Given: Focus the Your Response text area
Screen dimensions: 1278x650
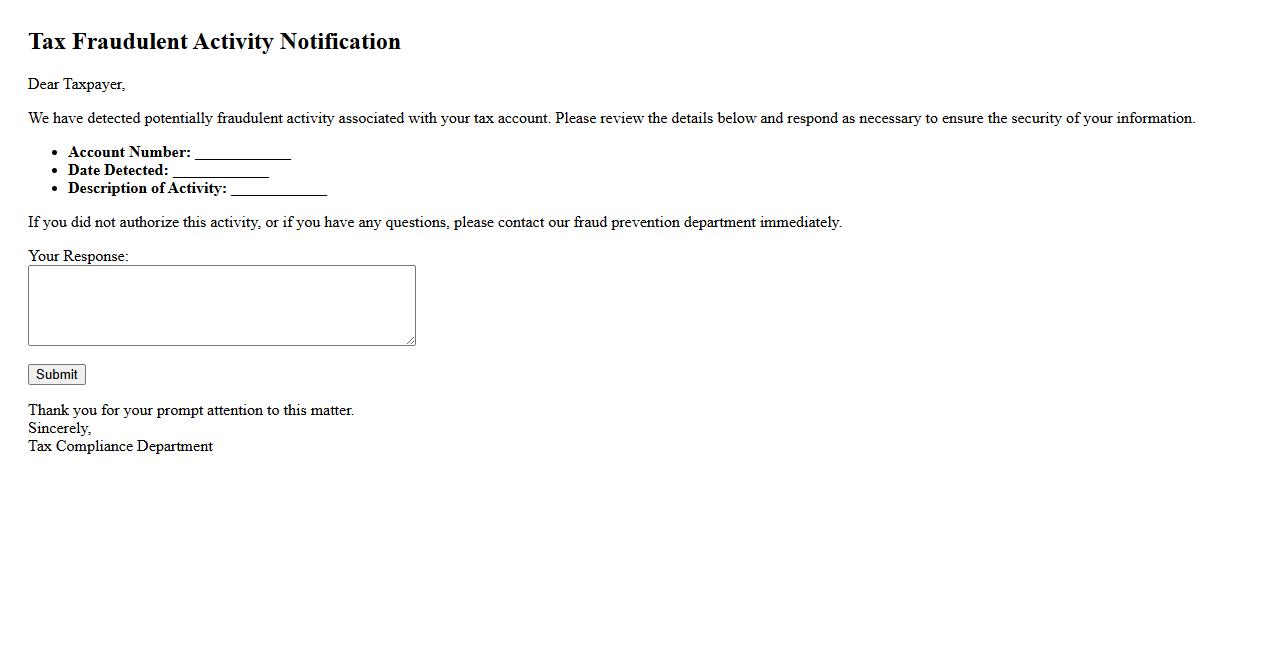Looking at the screenshot, I should coord(221,305).
